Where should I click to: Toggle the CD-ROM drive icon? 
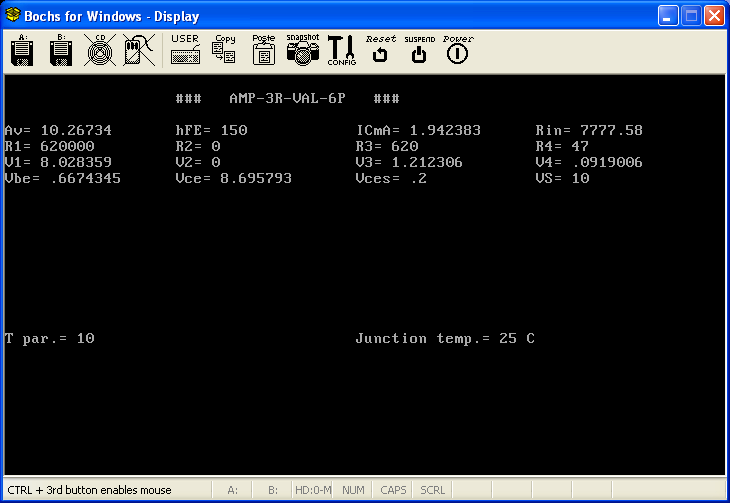[x=100, y=50]
